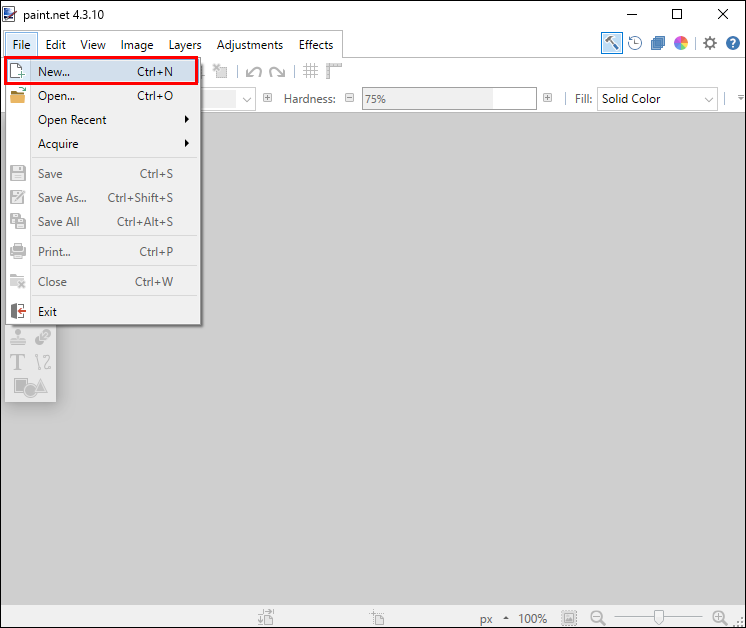Click the fit to window status icon
Image resolution: width=746 pixels, height=628 pixels.
click(x=569, y=618)
